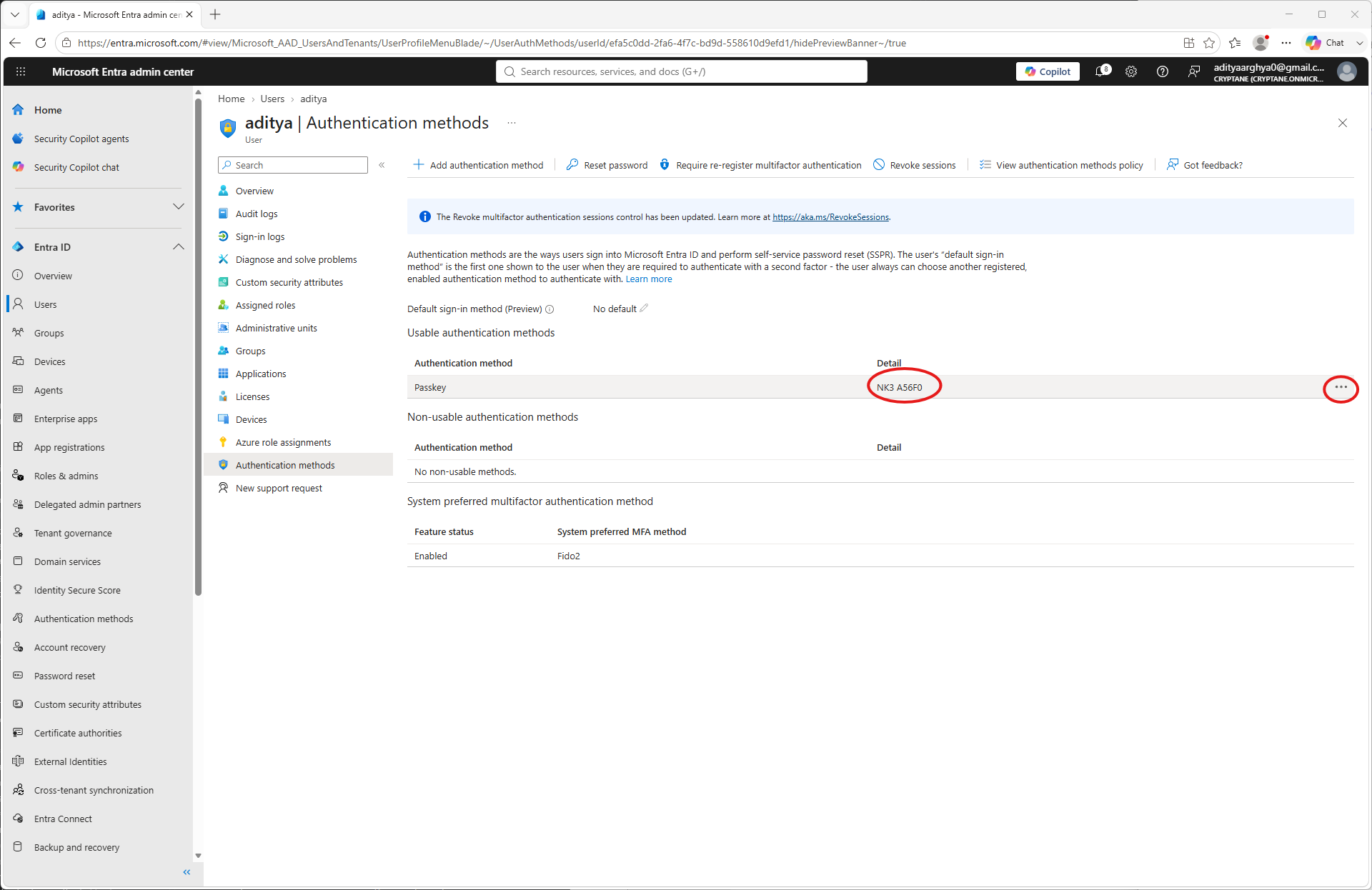The image size is (1372, 890).
Task: Click Add authentication method
Action: (x=478, y=165)
